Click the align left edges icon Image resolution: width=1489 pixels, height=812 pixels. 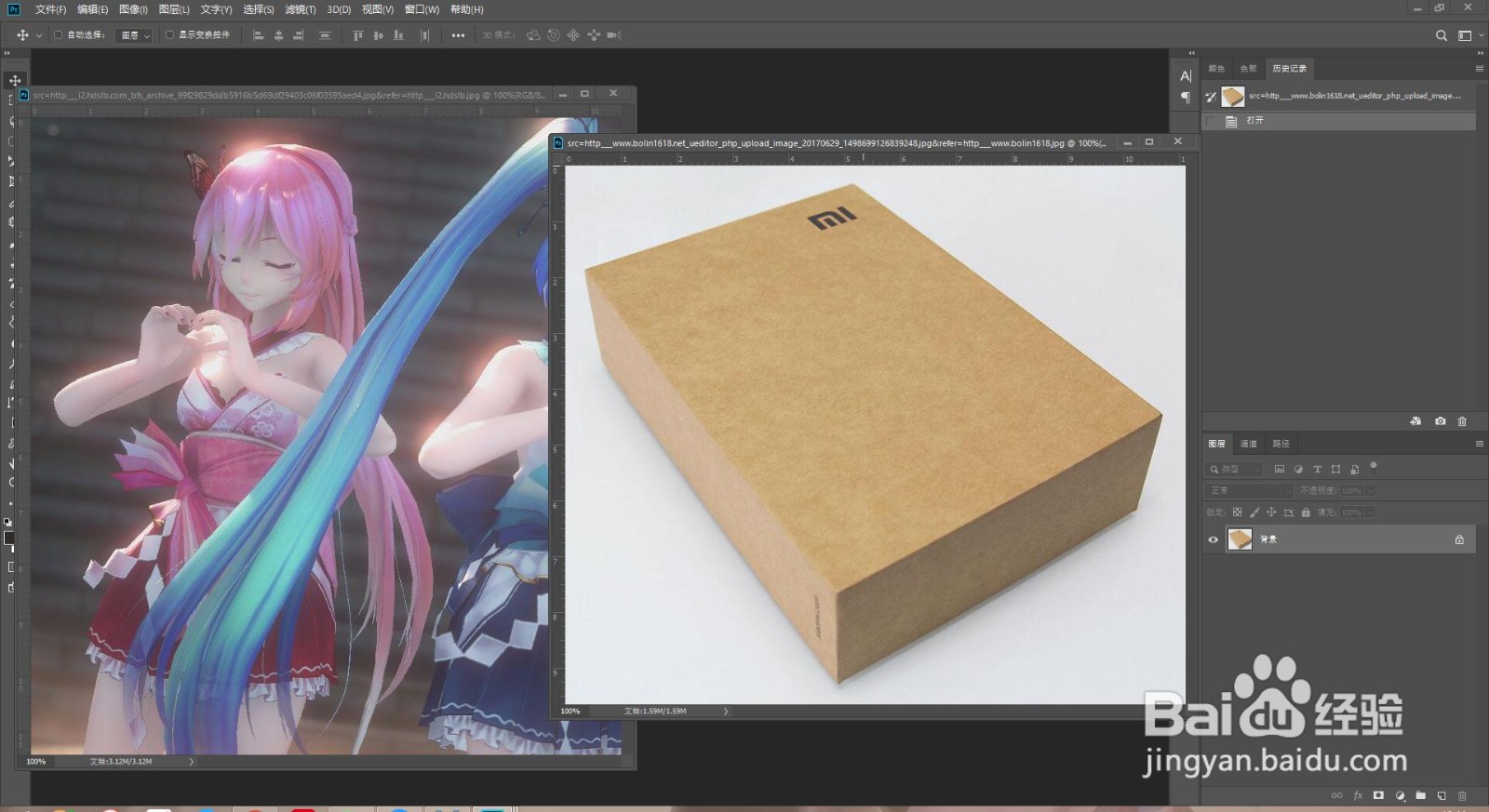click(x=259, y=35)
